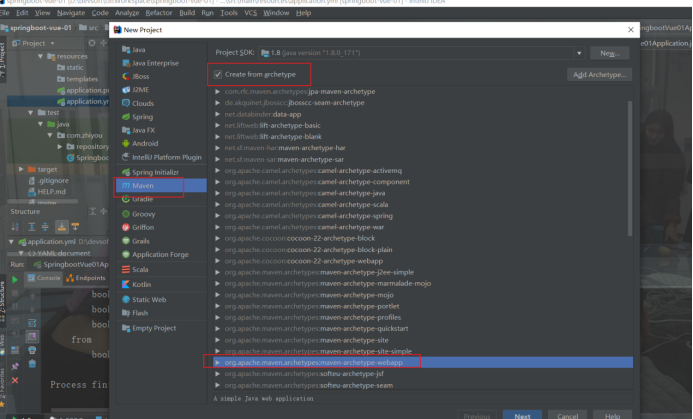Click the archetype list vertical scrollbar
This screenshot has height=419, width=693.
pos(630,168)
